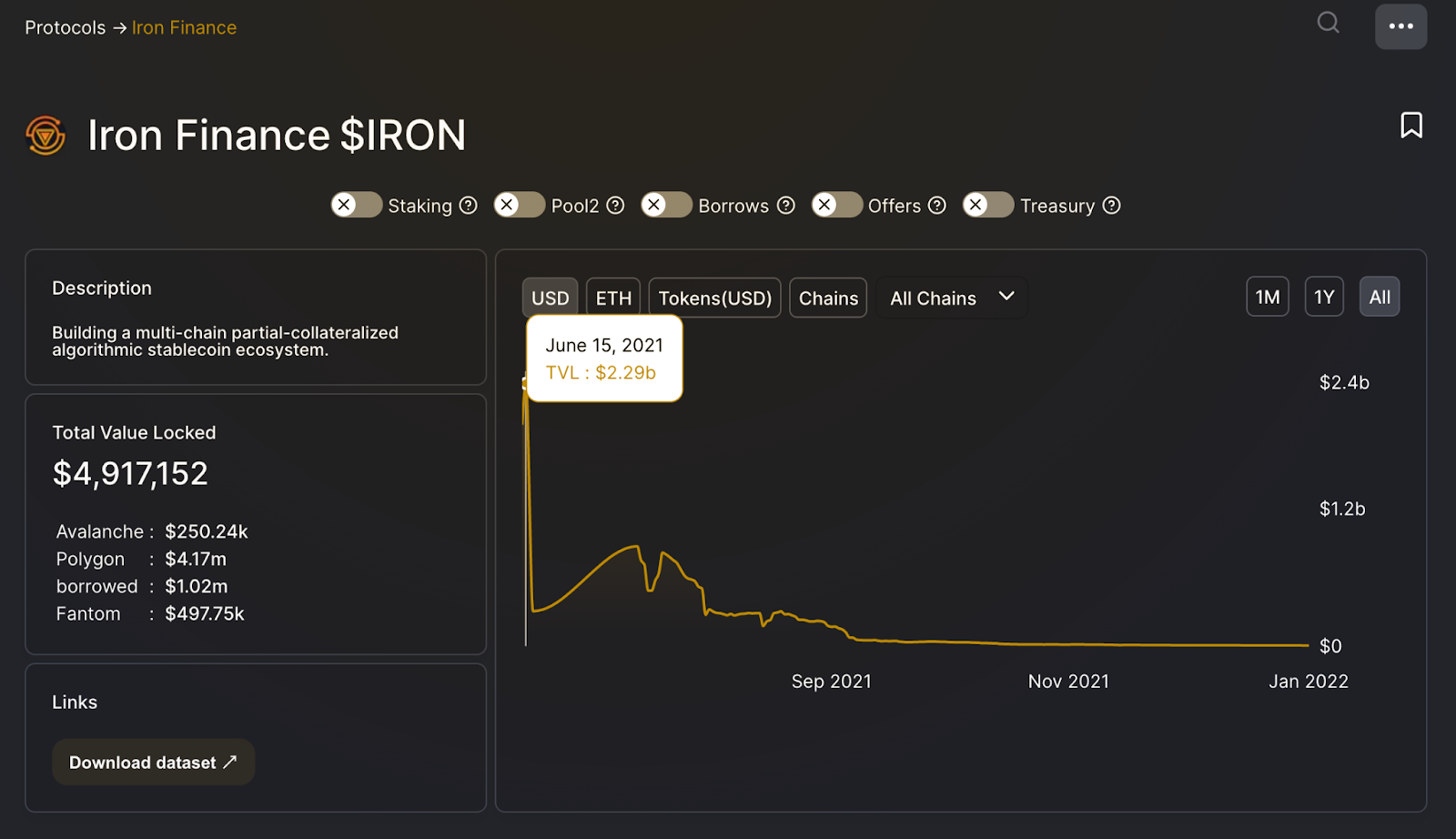Switch chart to USD
Screen dimensions: 1456x839
[x=550, y=298]
